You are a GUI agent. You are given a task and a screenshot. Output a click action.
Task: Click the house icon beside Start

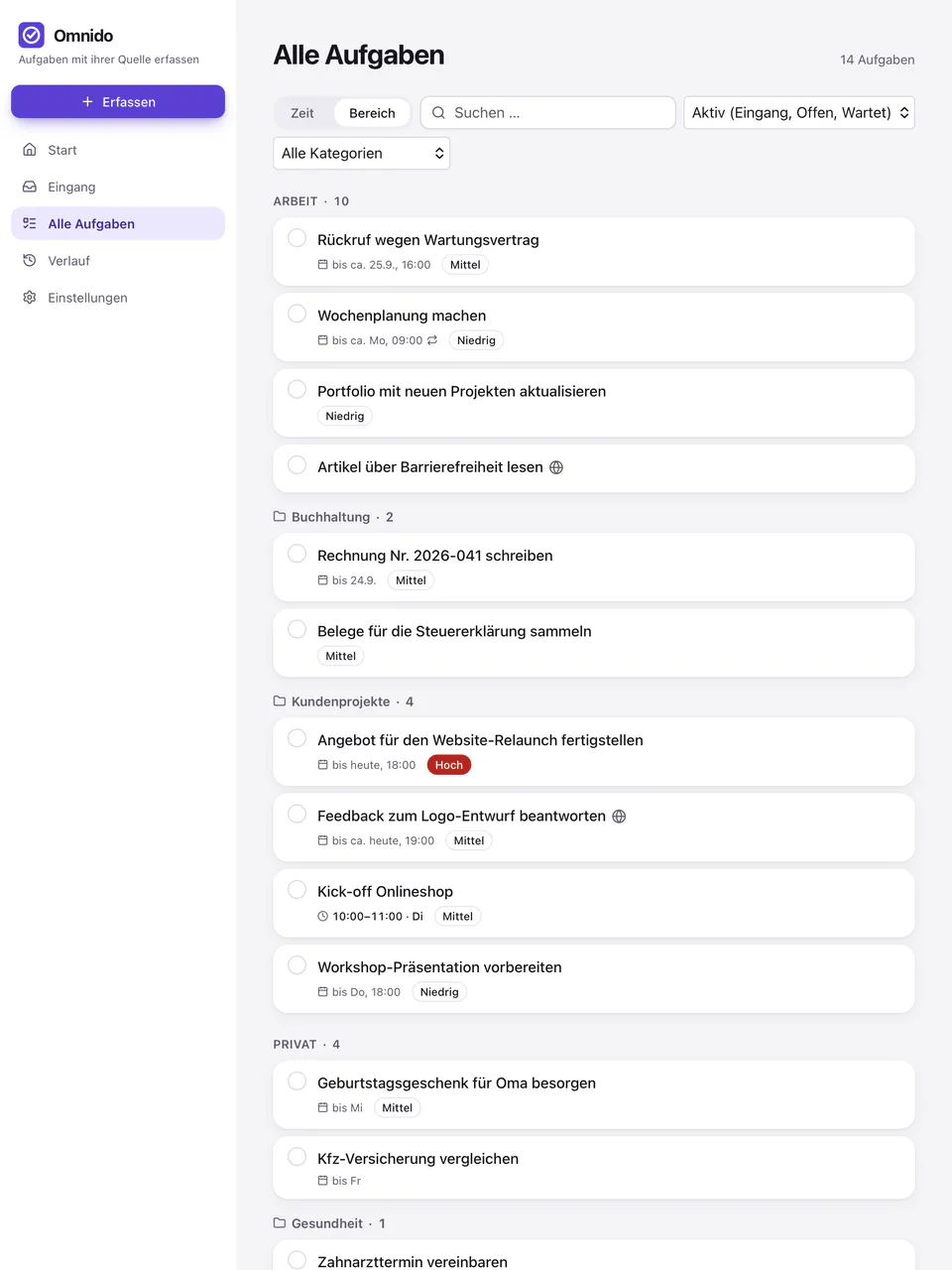click(x=30, y=150)
